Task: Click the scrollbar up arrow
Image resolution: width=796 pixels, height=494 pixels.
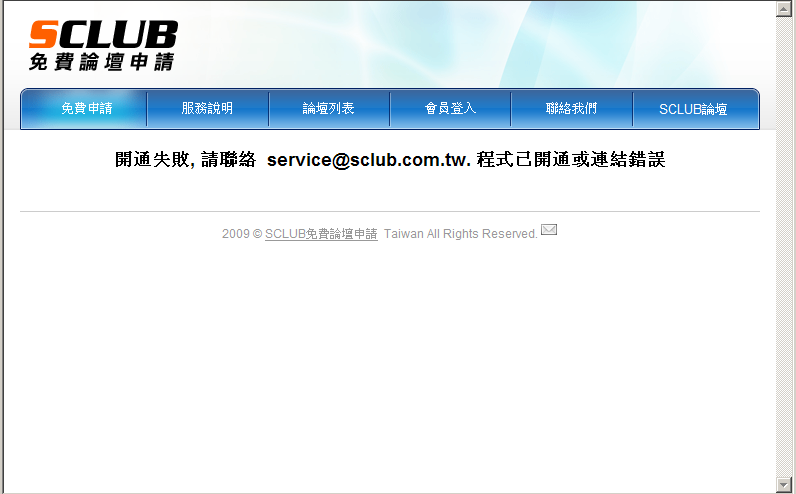Action: [784, 9]
